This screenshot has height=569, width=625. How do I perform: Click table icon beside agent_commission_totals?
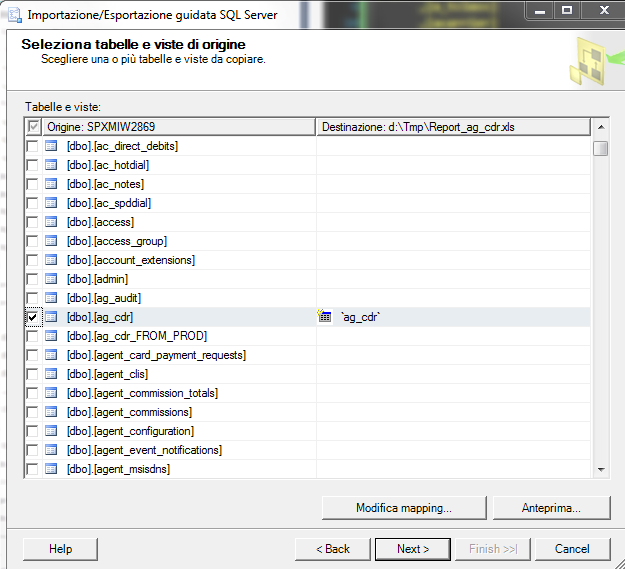[51, 393]
